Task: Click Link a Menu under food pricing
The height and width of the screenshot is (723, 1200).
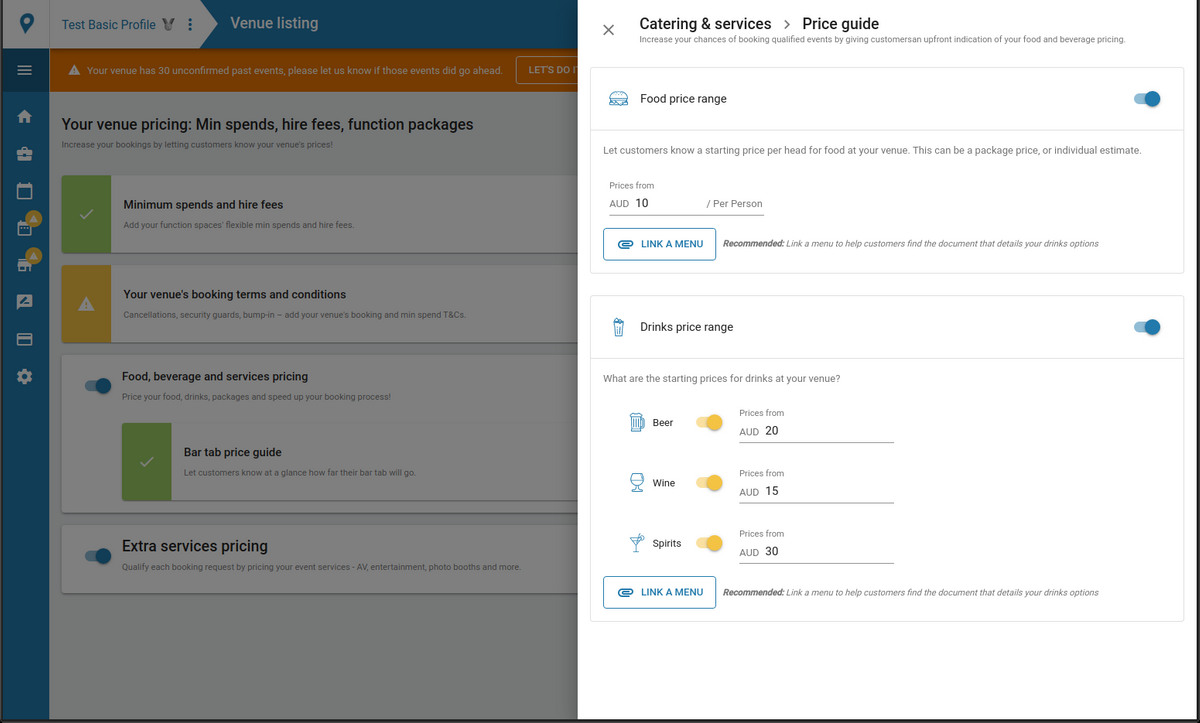Action: [659, 244]
